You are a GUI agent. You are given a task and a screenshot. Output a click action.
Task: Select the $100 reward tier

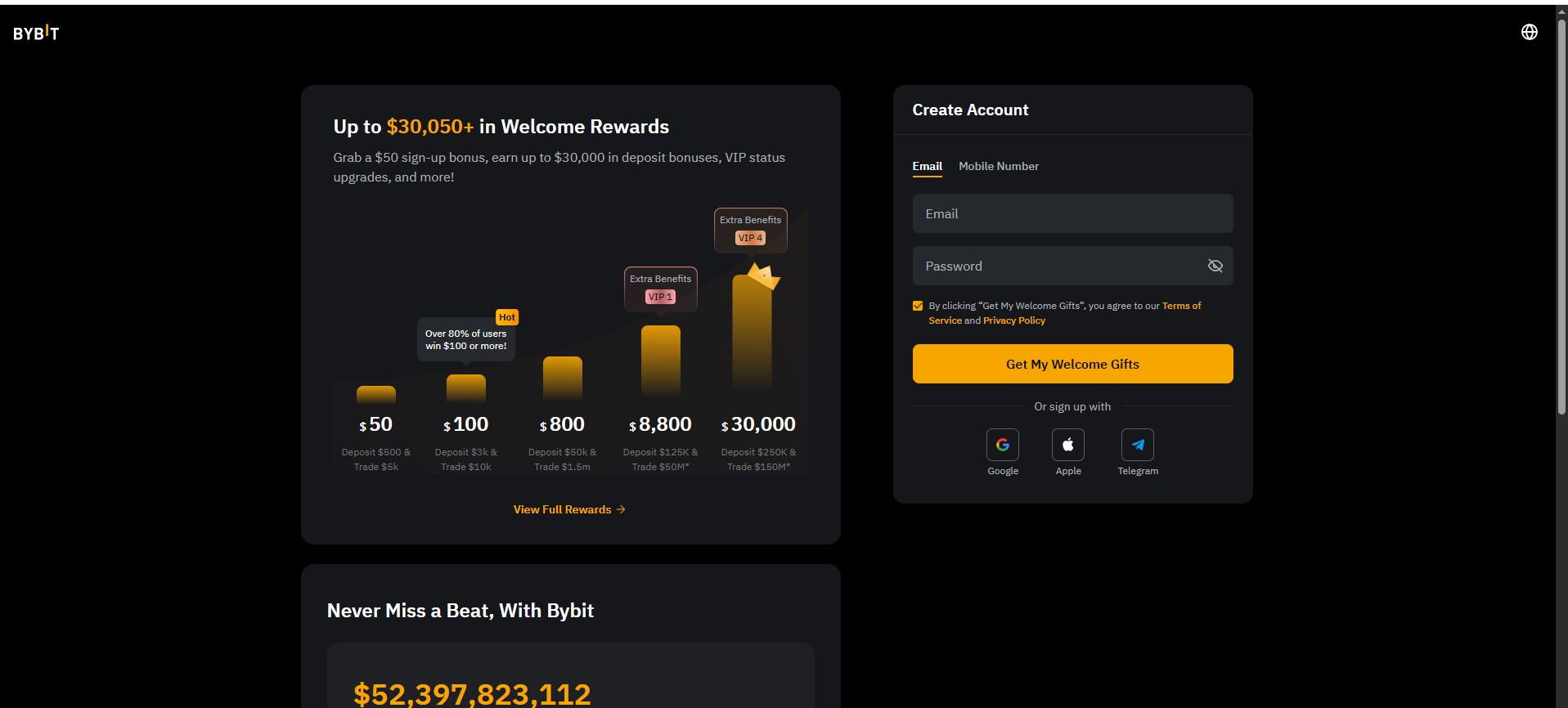click(x=465, y=424)
